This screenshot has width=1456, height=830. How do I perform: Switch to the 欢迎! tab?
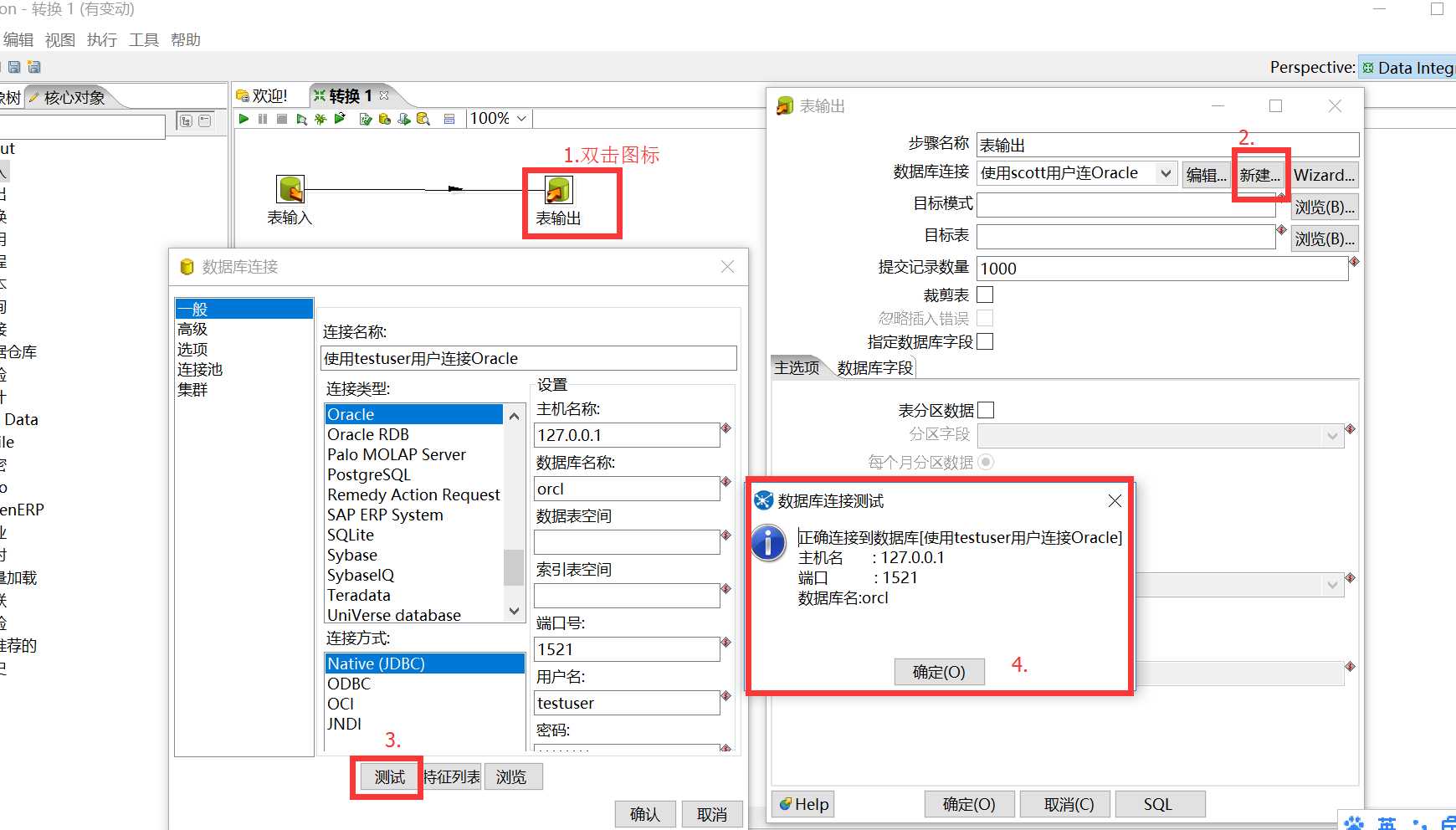pos(263,96)
